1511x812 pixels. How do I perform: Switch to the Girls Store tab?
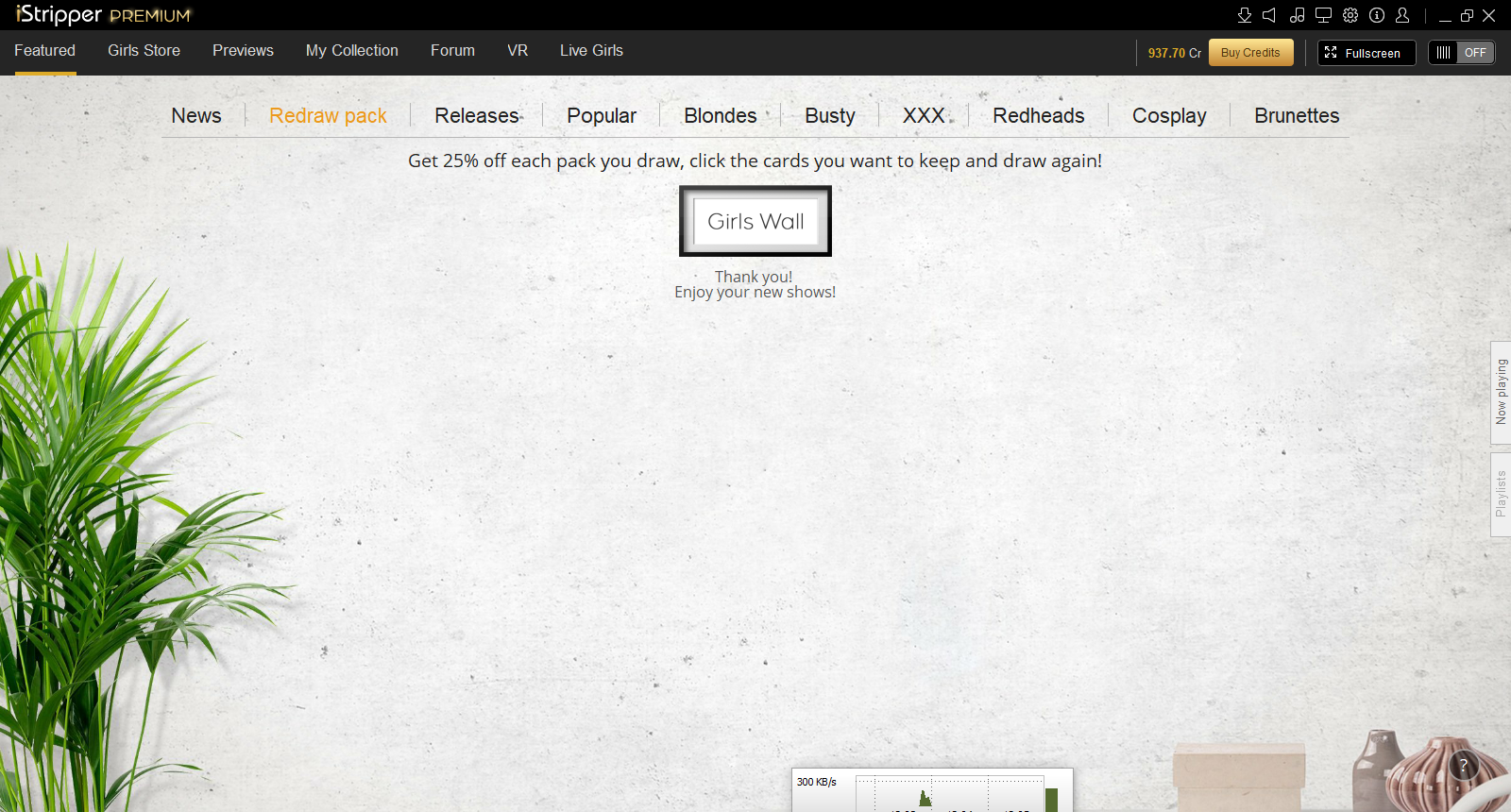[144, 51]
